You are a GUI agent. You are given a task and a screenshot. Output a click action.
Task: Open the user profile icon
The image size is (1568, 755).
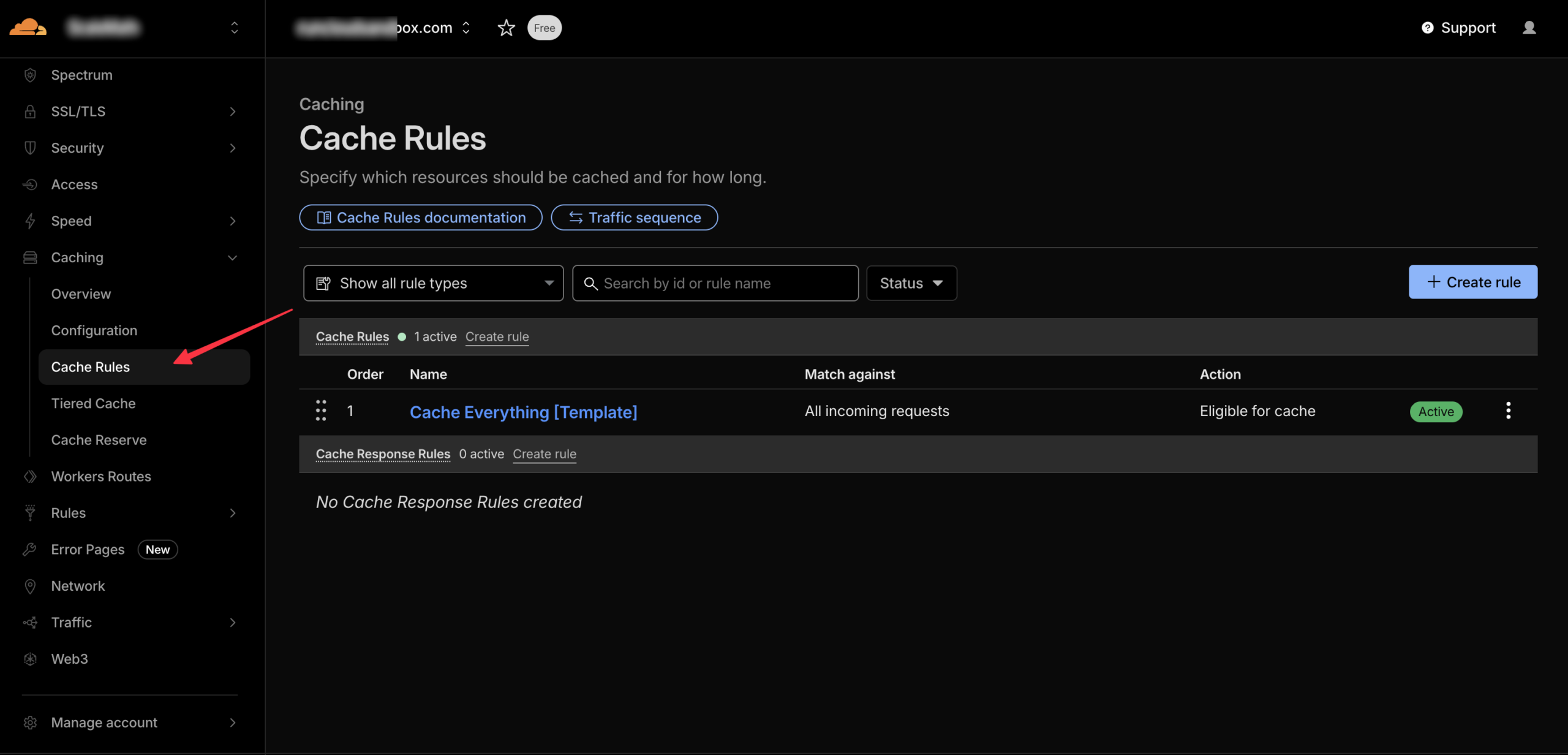click(x=1529, y=28)
